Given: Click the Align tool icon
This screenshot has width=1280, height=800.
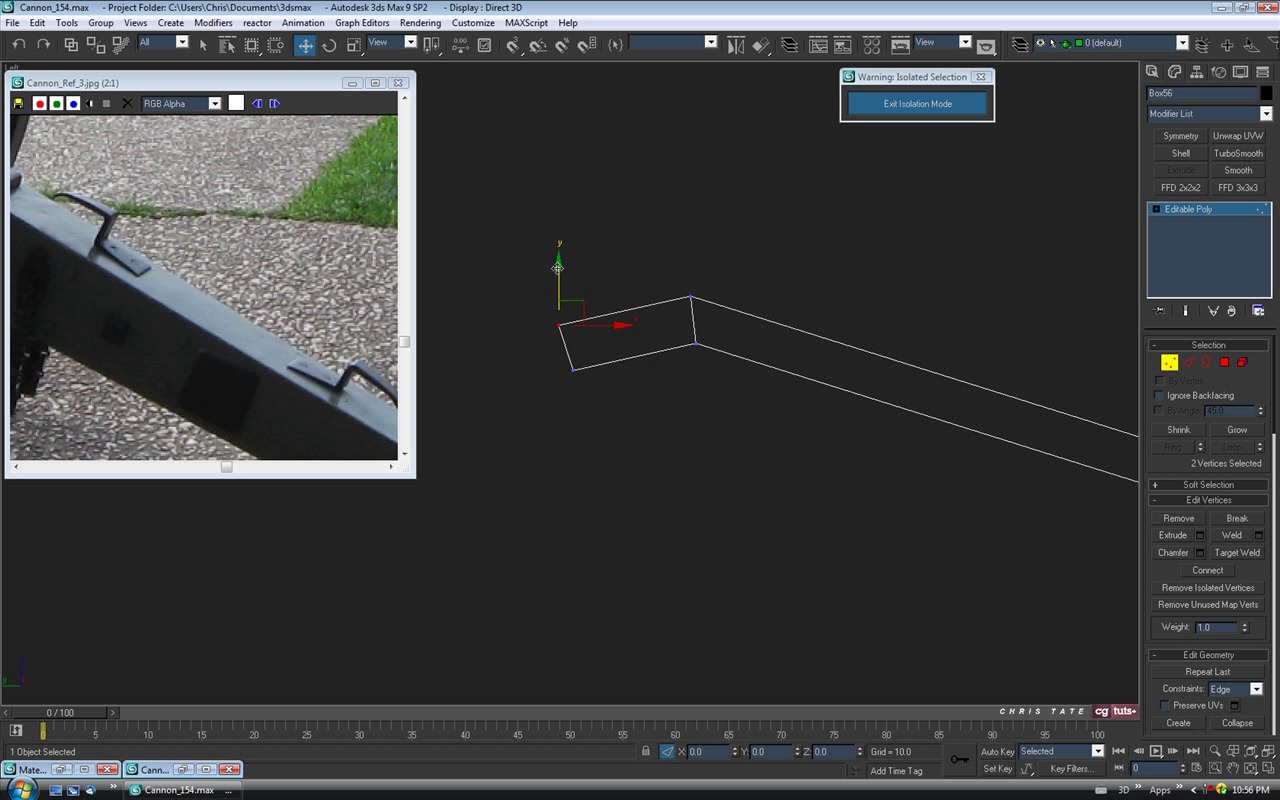Looking at the screenshot, I should point(761,44).
